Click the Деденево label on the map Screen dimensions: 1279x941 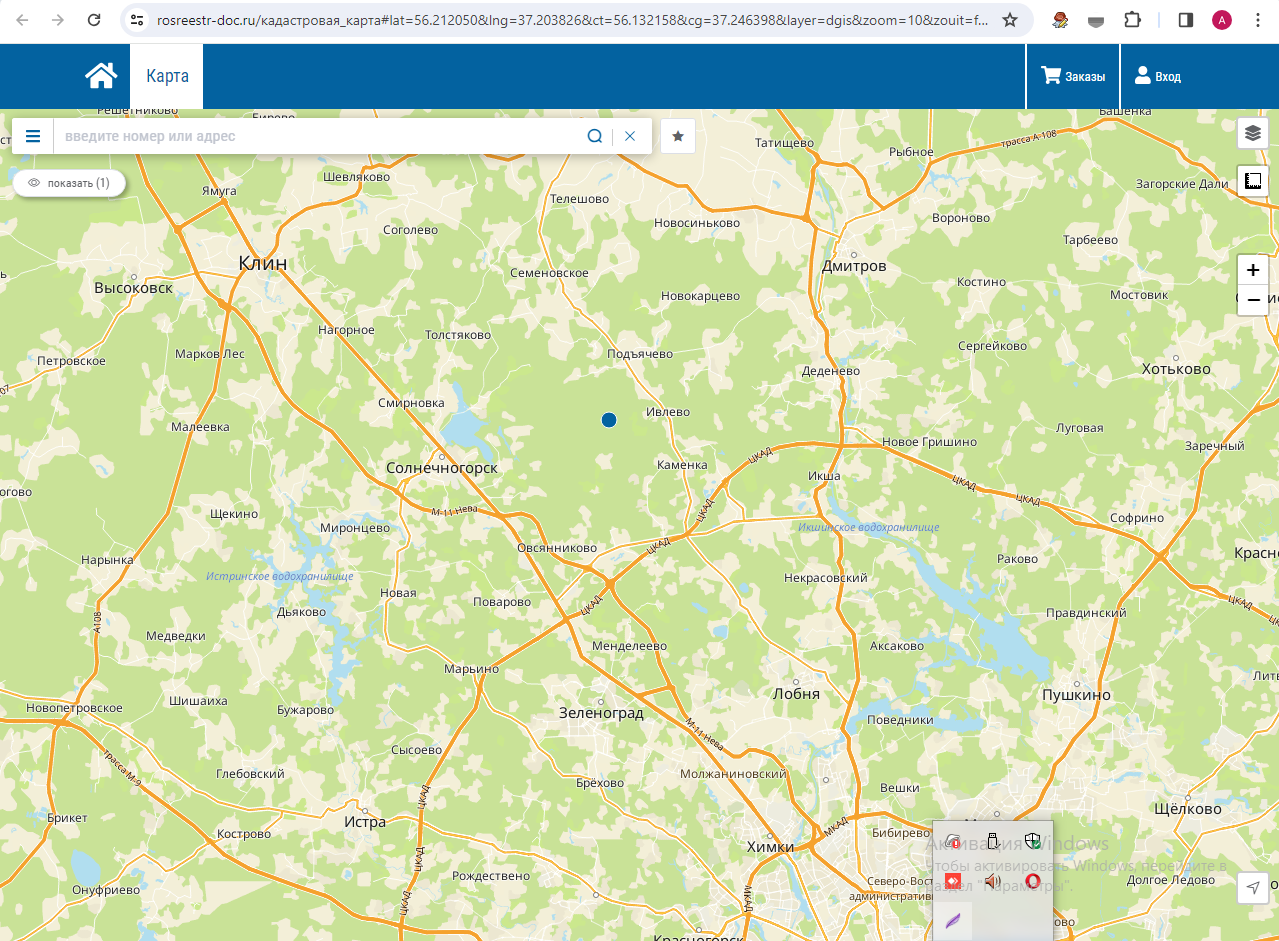pos(831,371)
